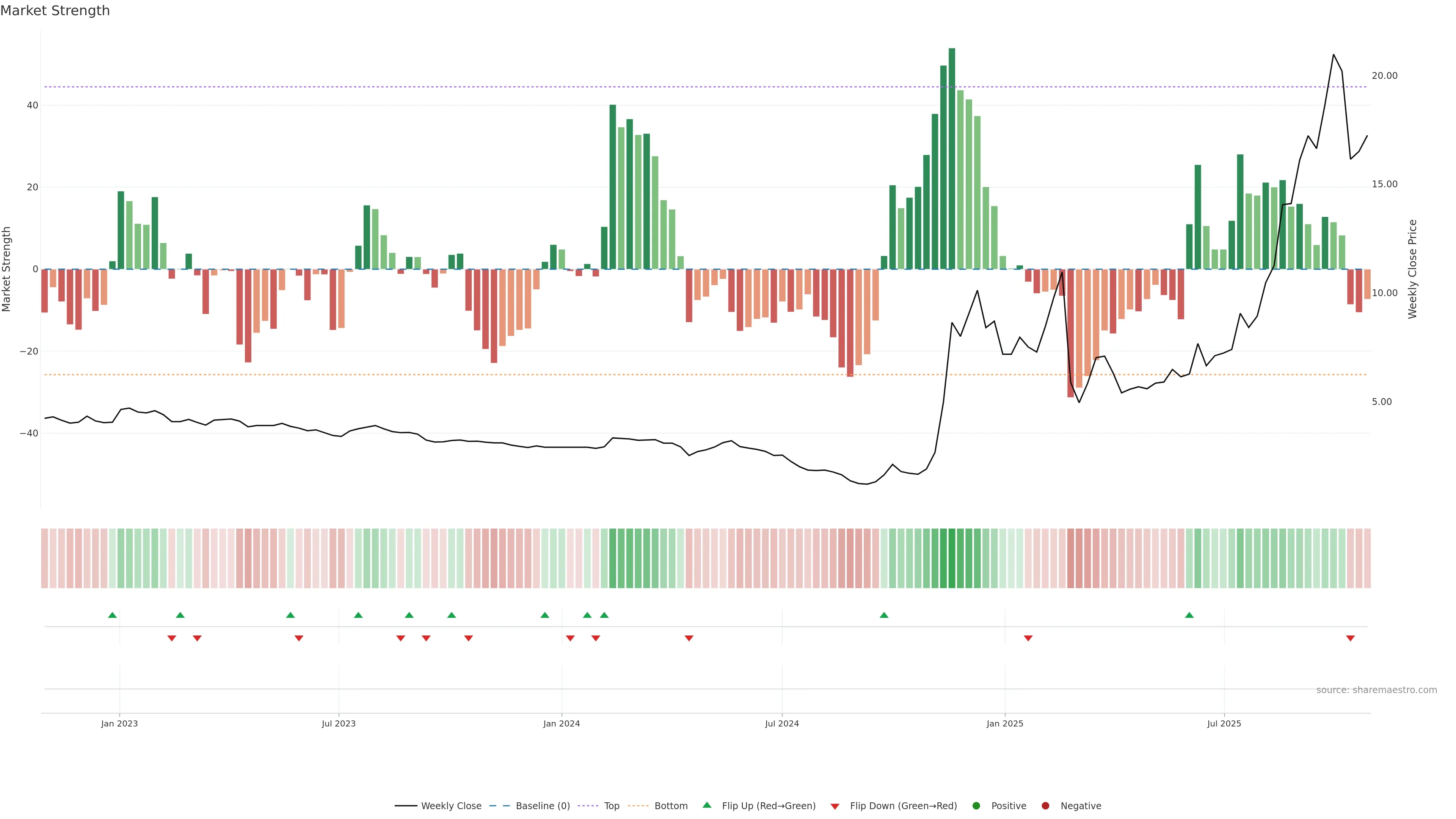Image resolution: width=1456 pixels, height=819 pixels.
Task: Click the first green flip-up marker before Jan 2023
Action: (113, 615)
